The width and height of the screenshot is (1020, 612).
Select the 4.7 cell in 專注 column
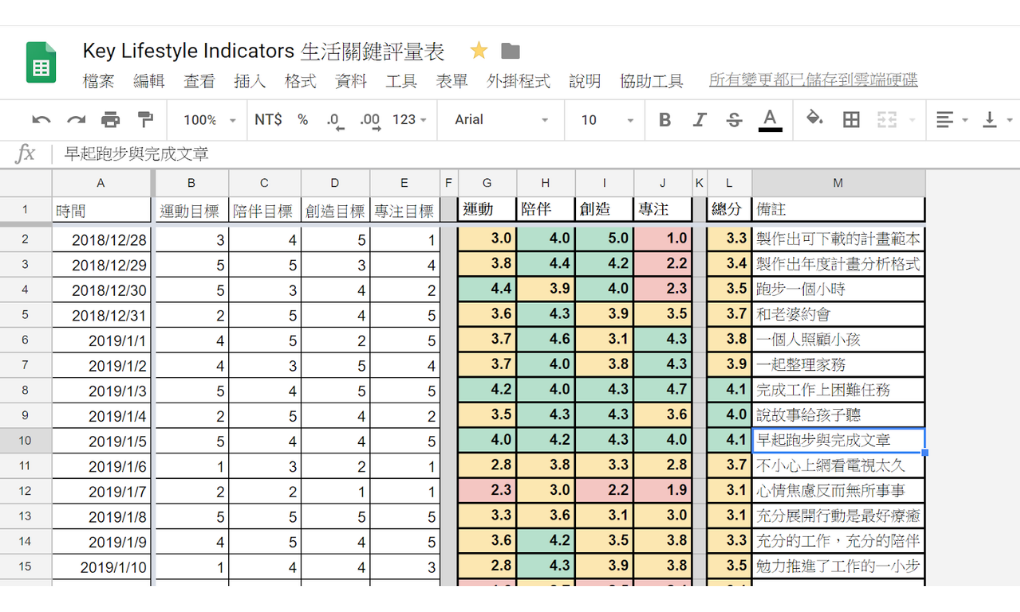pos(662,390)
